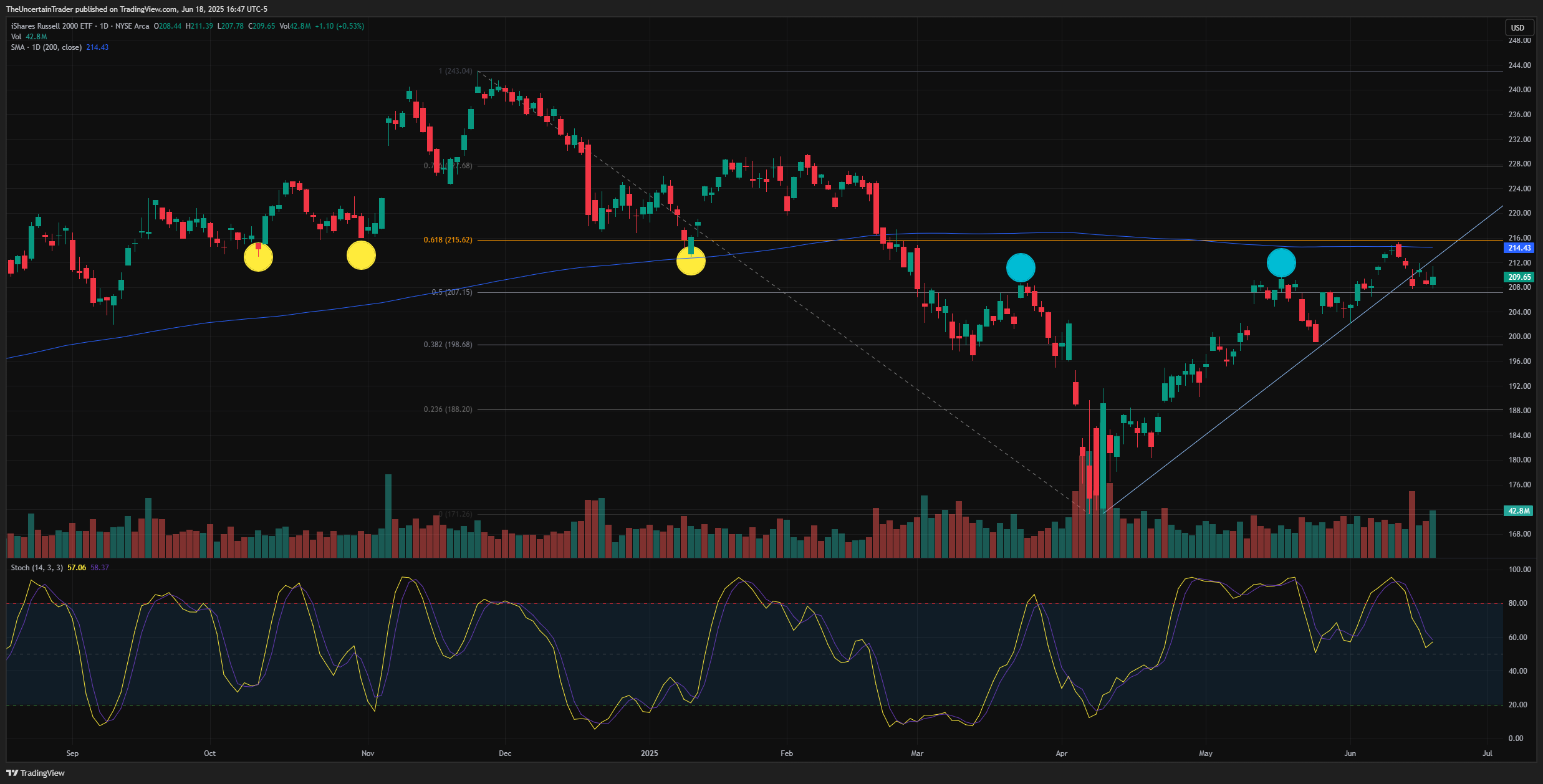Click the yellow circle marker near November start
Screen dimensions: 1543x784
(361, 255)
